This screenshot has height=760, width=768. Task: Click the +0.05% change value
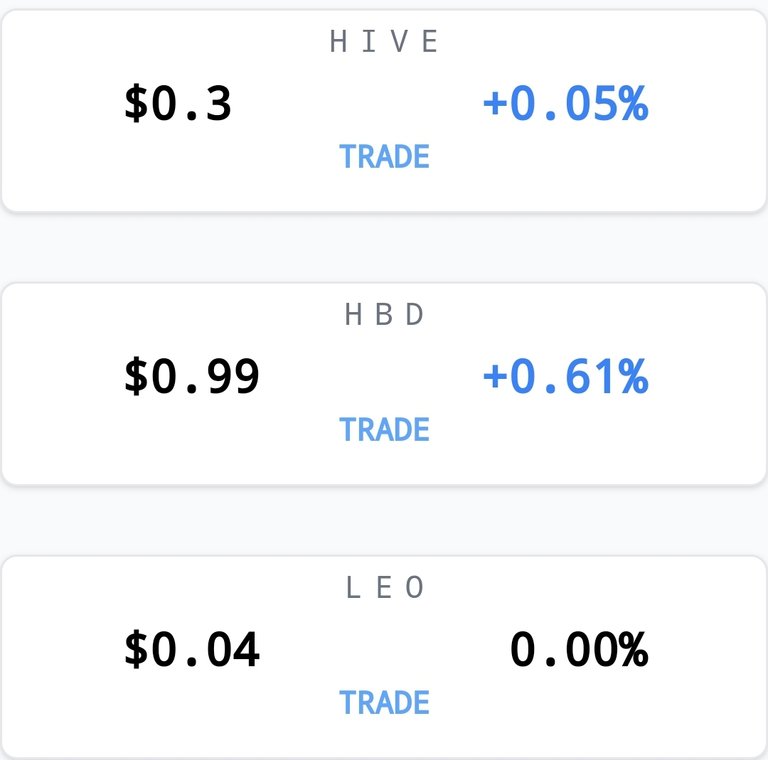pos(566,103)
